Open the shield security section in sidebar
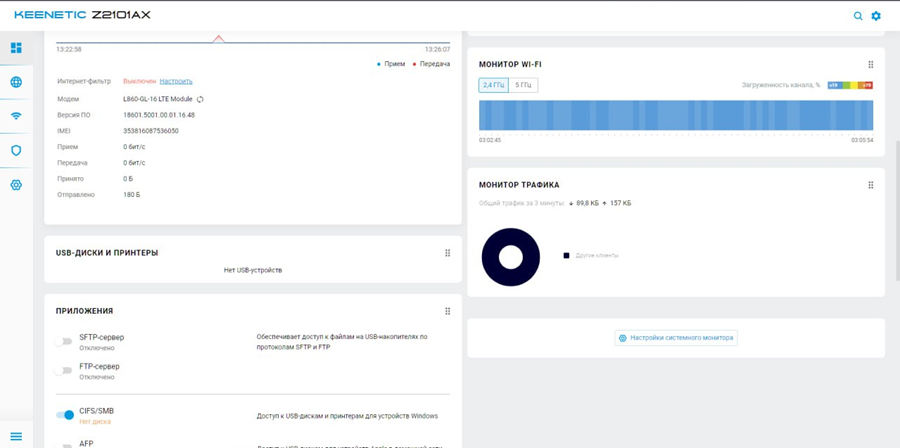Screen dimensions: 900x448 16,150
